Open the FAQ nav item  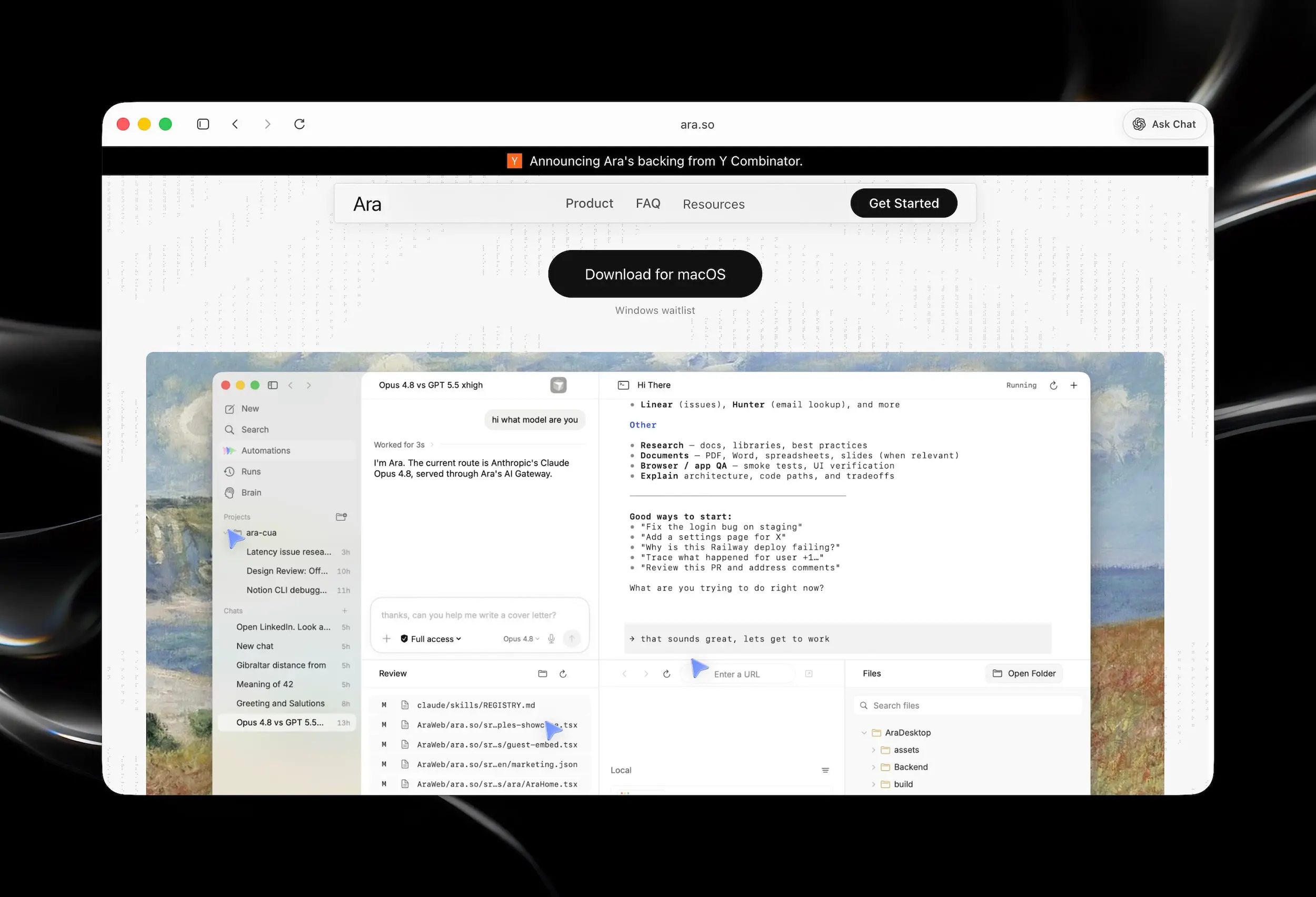(648, 203)
